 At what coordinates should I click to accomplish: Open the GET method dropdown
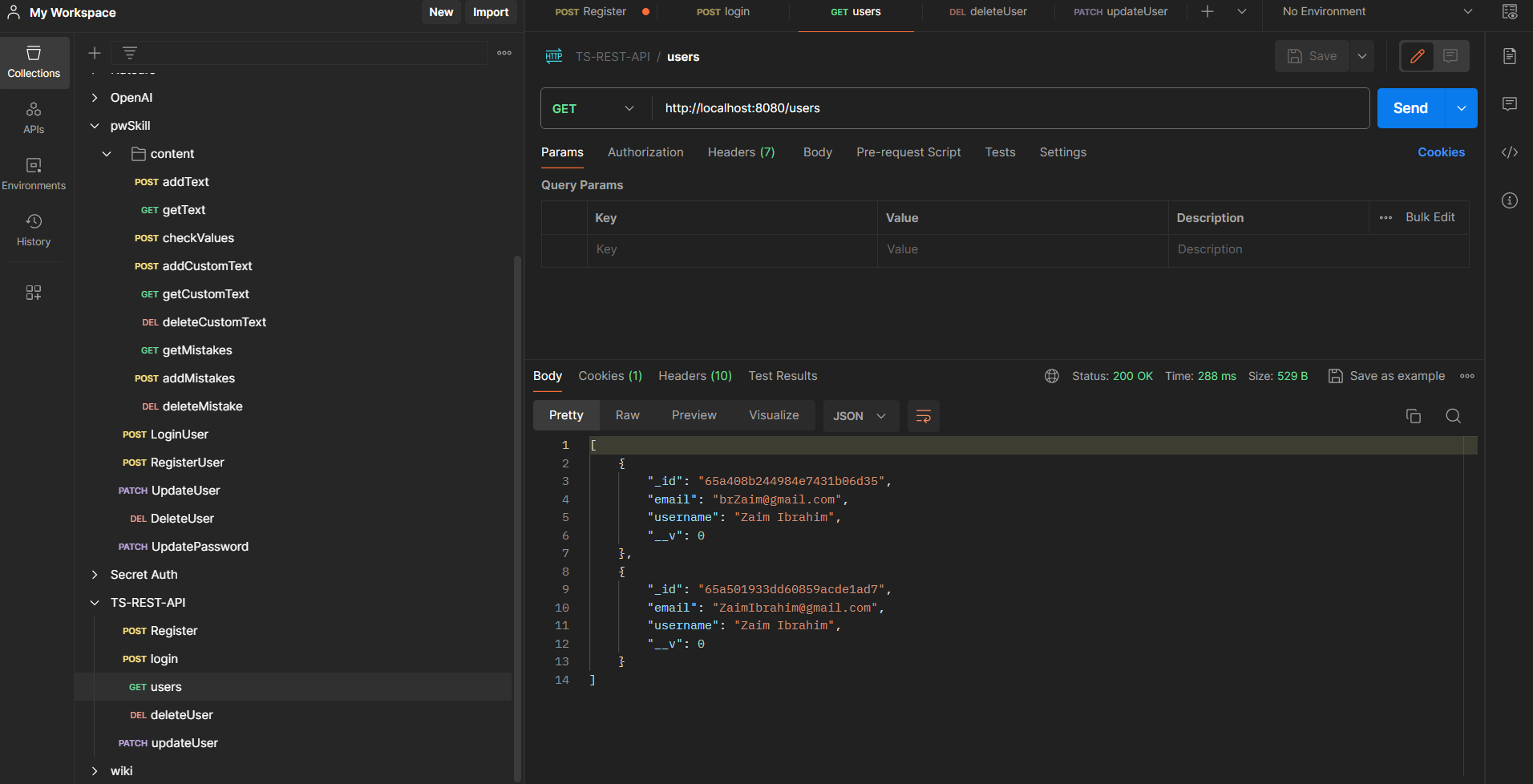(593, 108)
